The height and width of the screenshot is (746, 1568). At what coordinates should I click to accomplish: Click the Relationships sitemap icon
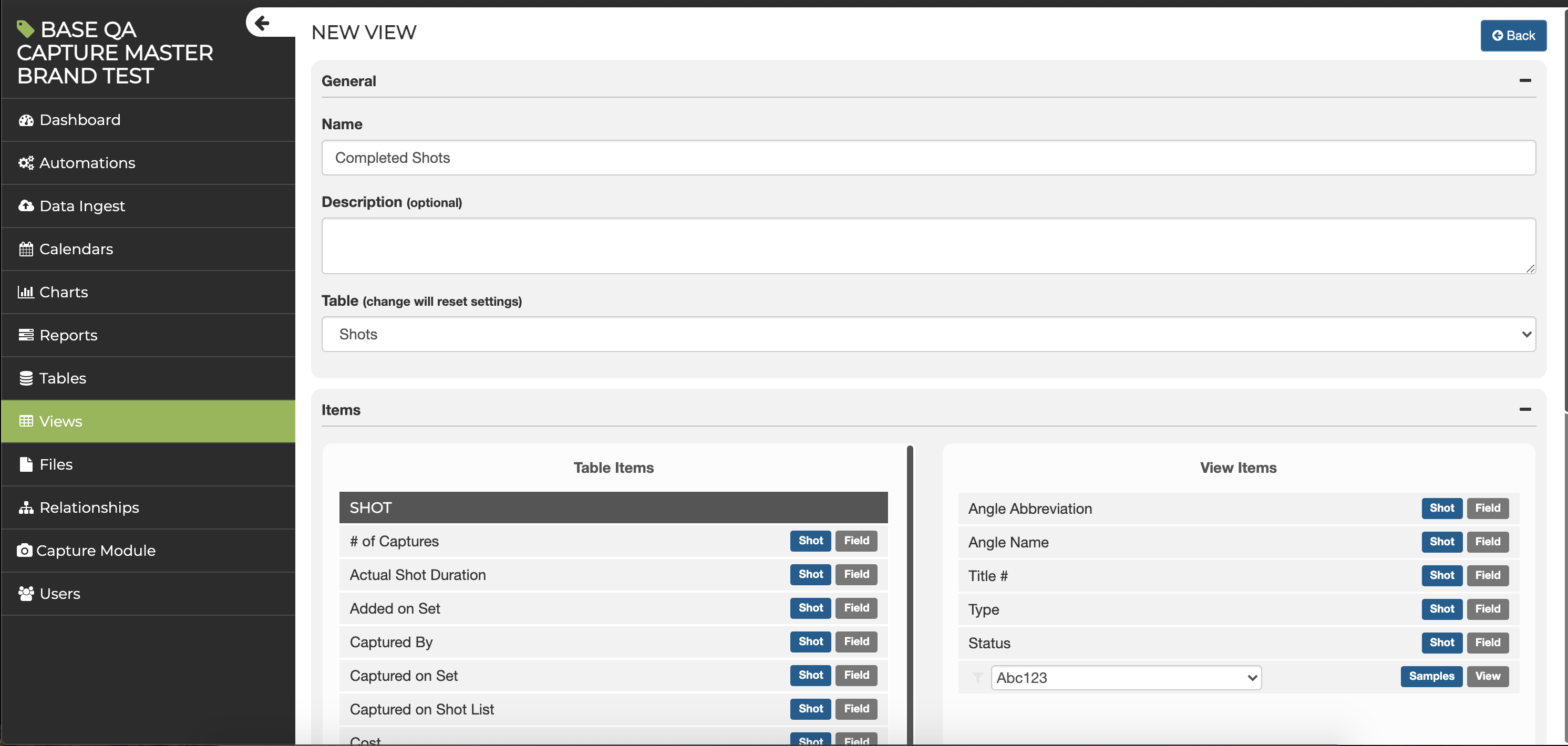26,507
